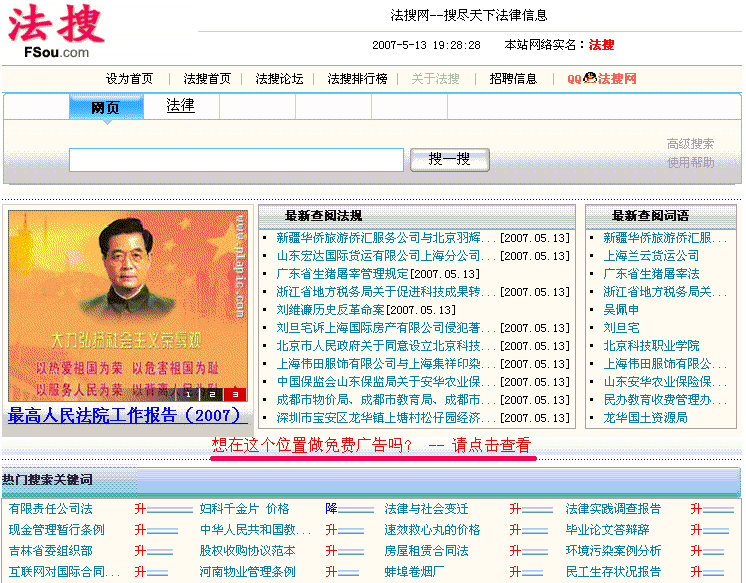Switch banner to slide 2
This screenshot has height=583, width=746.
212,394
